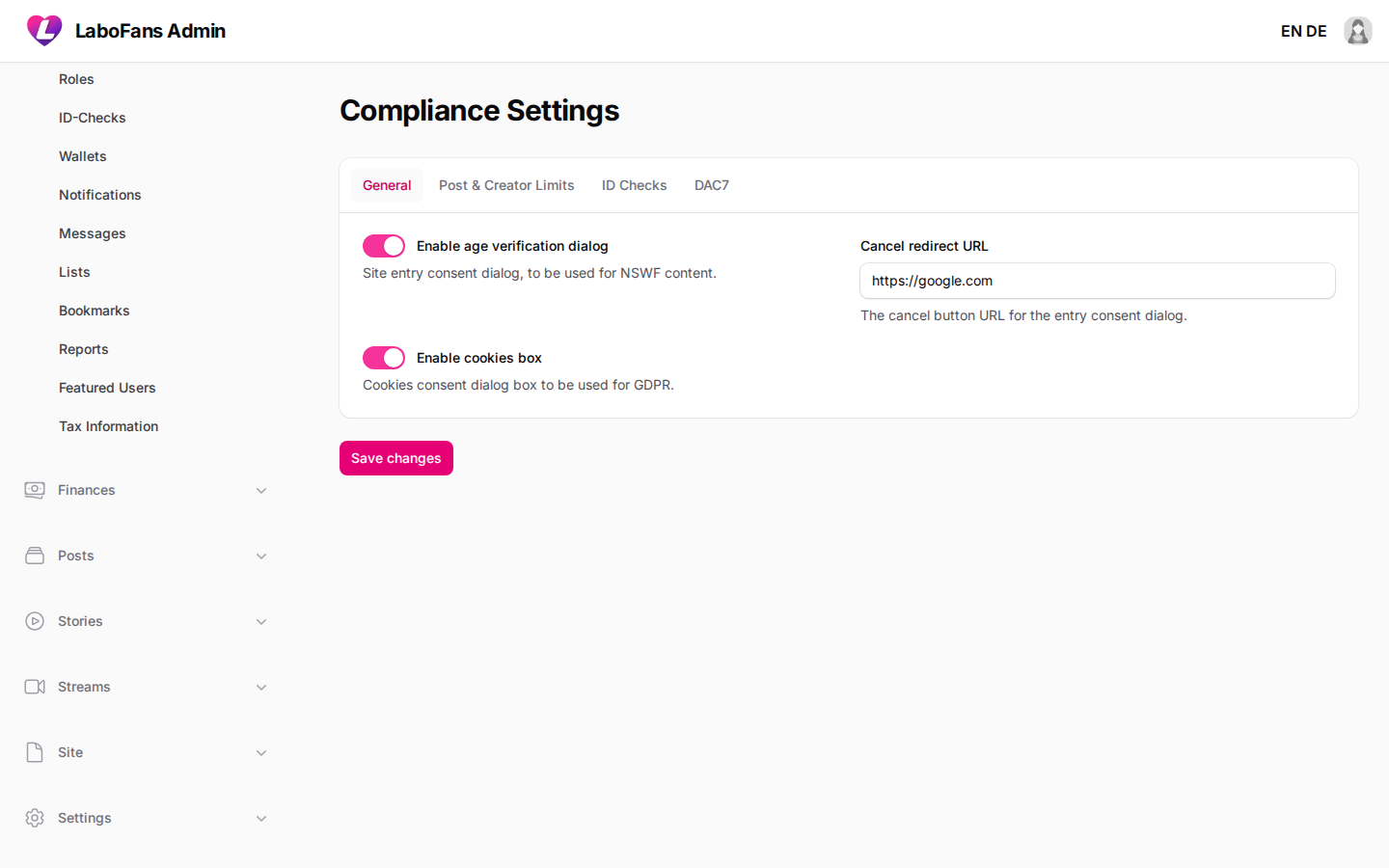Screen dimensions: 1389x868
Task: Open Tax Information in the sidebar
Action: pyautogui.click(x=109, y=426)
